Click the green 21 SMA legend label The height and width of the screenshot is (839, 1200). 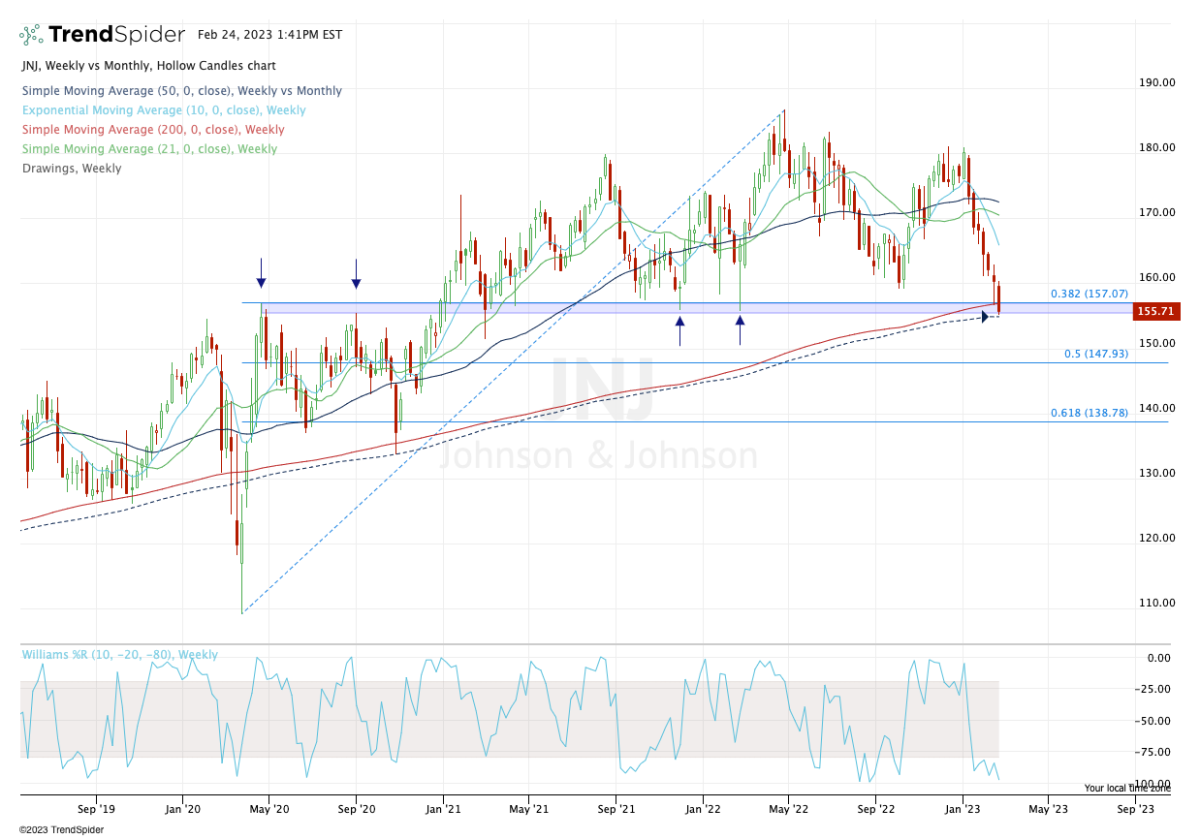(x=149, y=149)
